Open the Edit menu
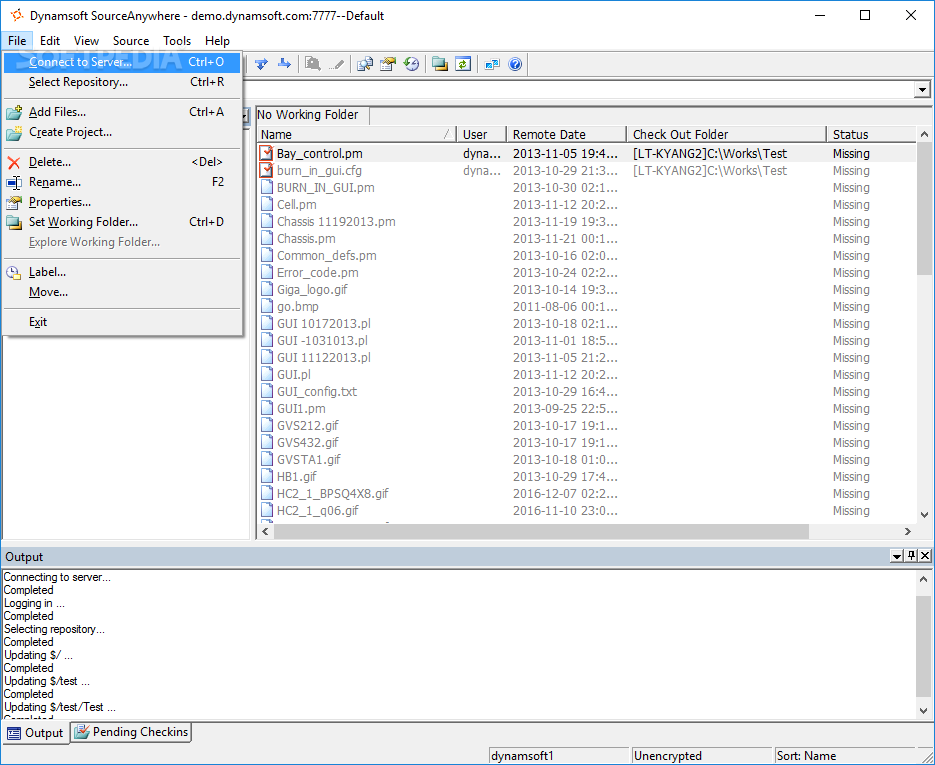The image size is (935, 765). point(49,41)
